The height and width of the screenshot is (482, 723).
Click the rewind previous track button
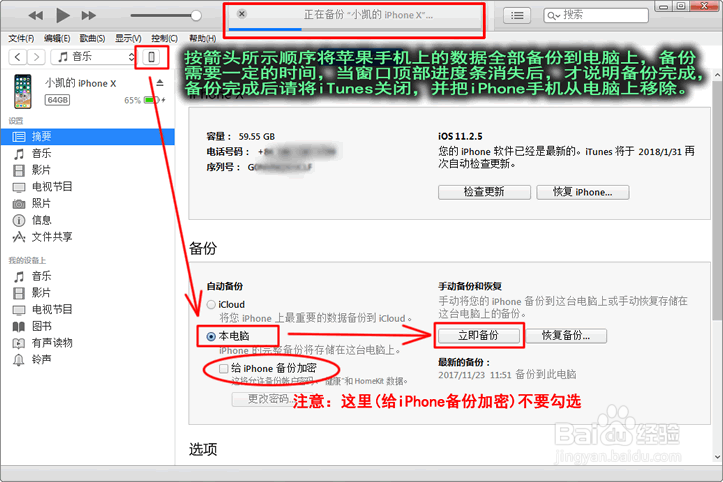[36, 16]
